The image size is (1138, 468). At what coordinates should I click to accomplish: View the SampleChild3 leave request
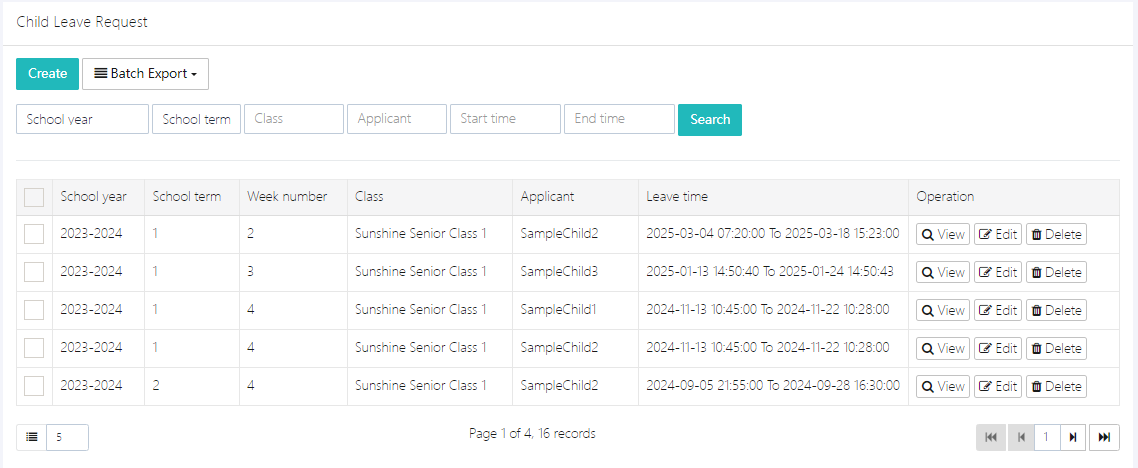pyautogui.click(x=942, y=272)
